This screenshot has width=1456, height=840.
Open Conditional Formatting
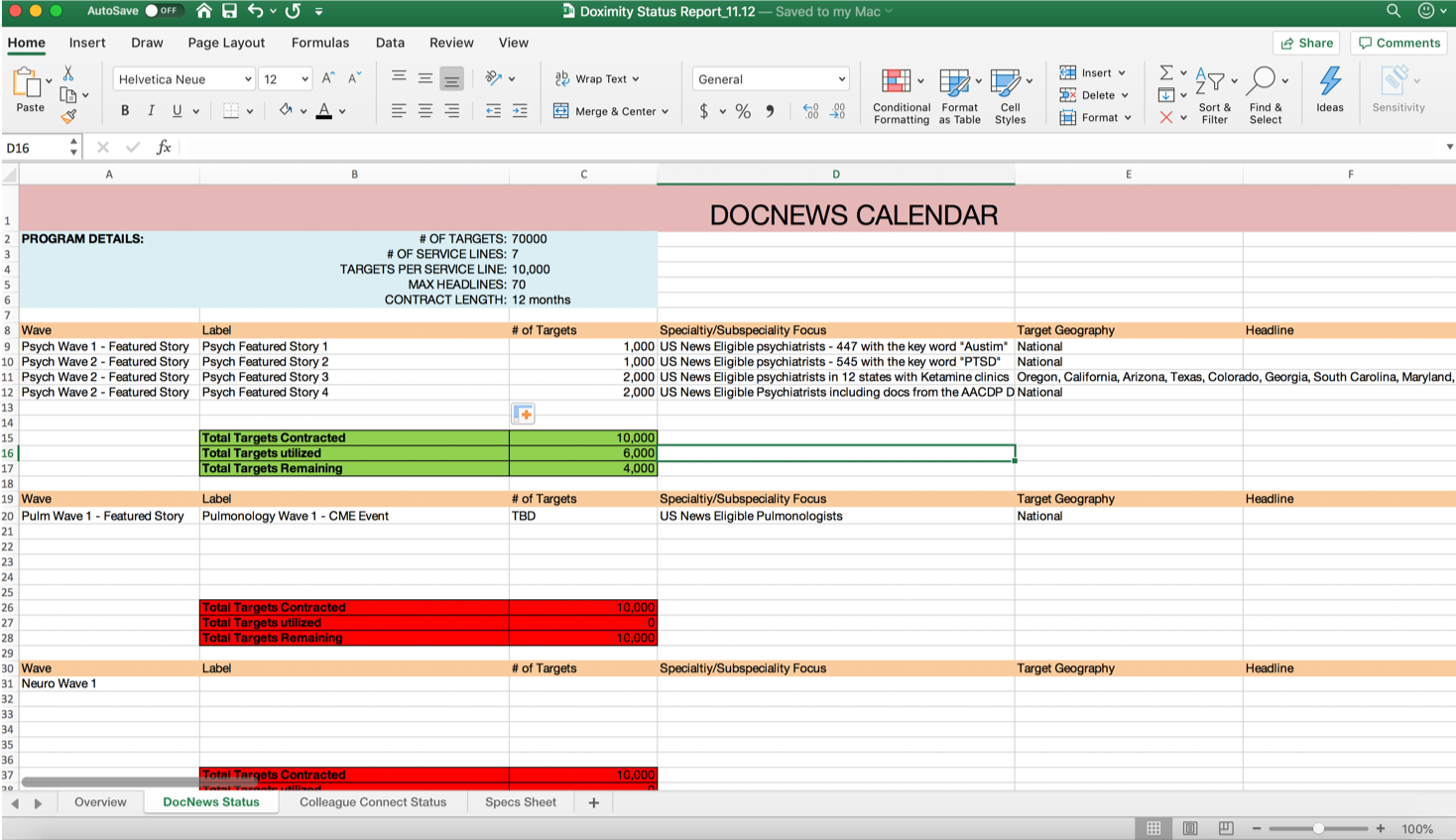[x=902, y=96]
